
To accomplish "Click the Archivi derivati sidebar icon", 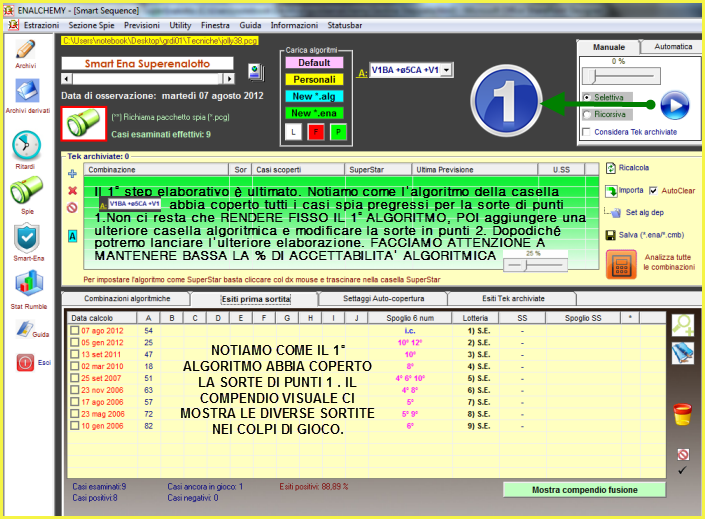I will coord(26,94).
